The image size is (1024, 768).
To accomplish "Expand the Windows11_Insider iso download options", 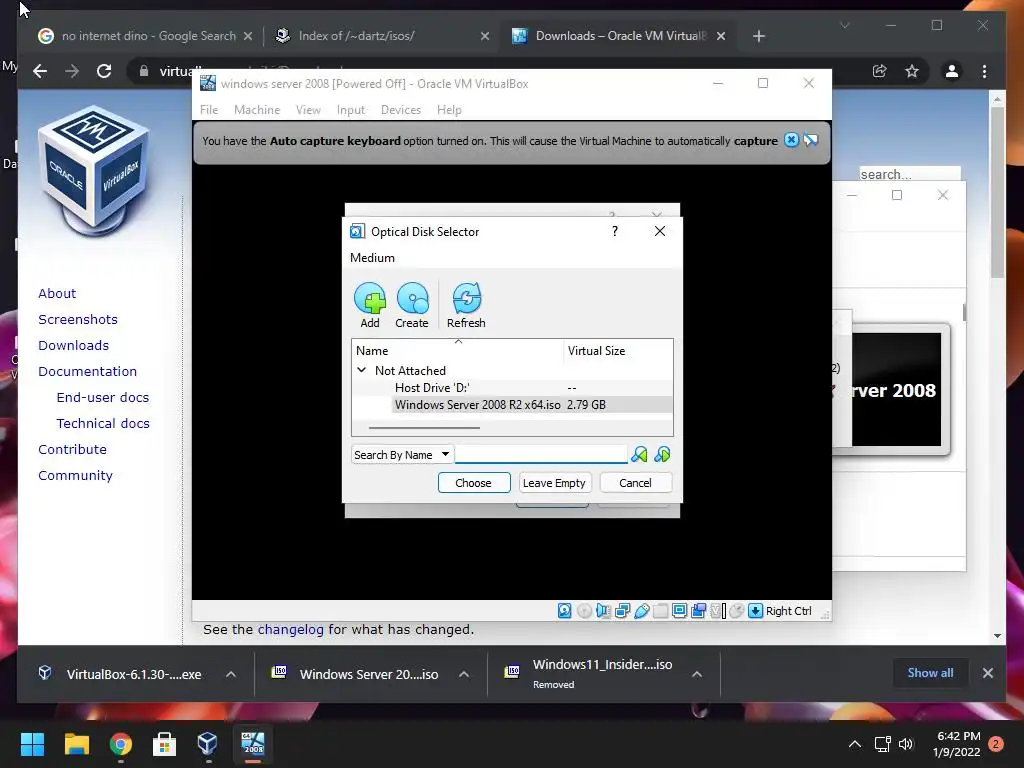I will coord(697,674).
